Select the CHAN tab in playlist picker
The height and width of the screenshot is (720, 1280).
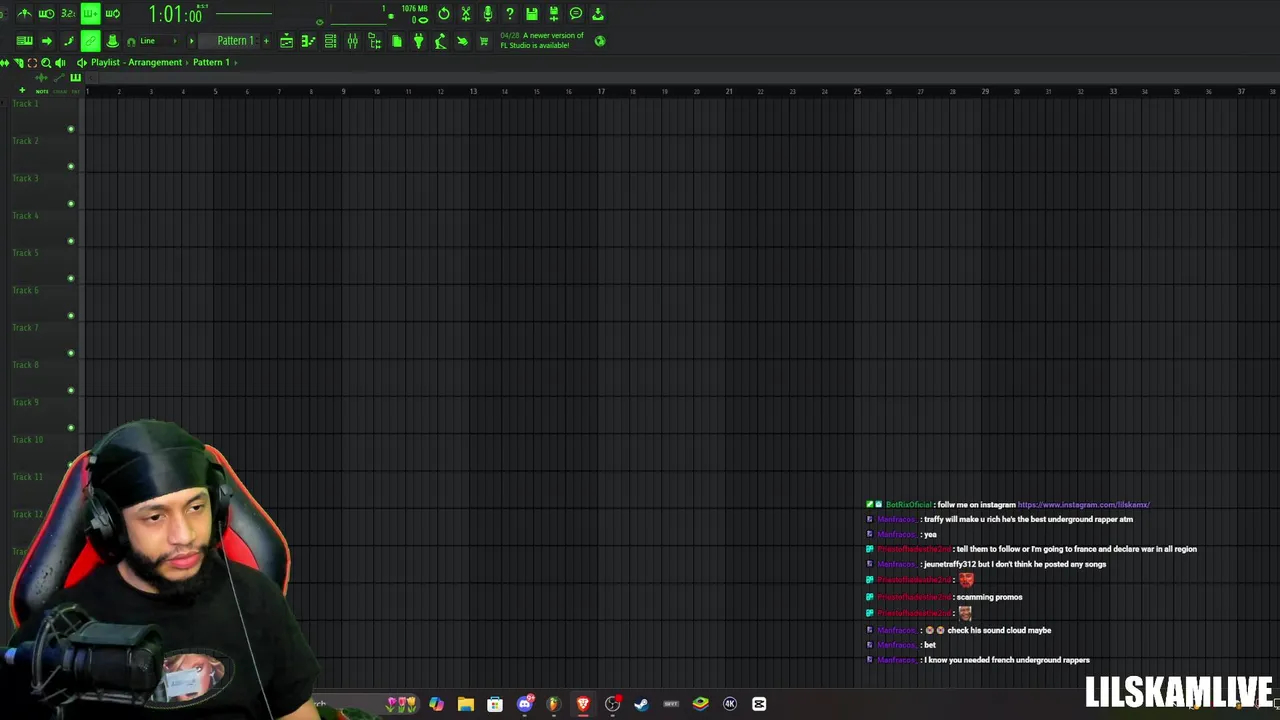pos(60,92)
